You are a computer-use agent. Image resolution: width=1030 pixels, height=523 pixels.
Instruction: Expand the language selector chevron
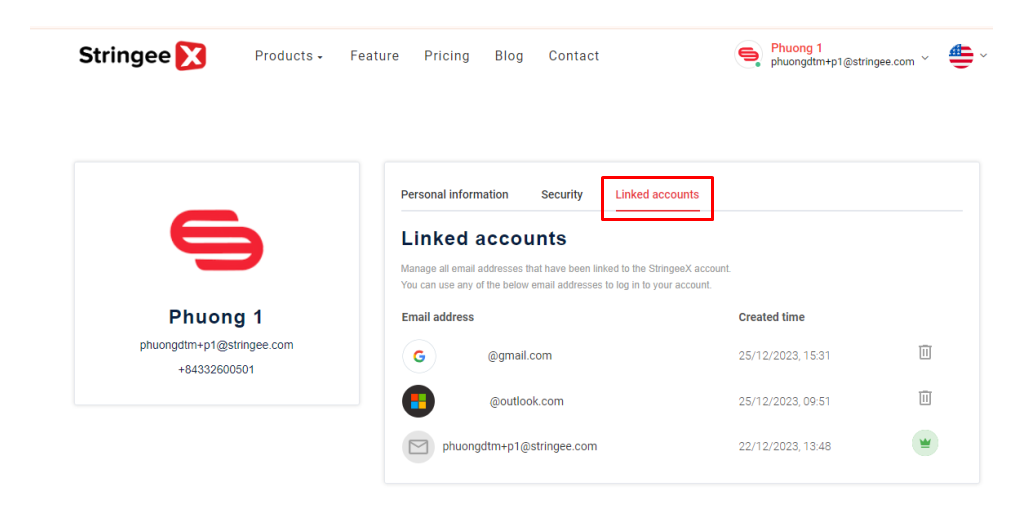(x=984, y=56)
